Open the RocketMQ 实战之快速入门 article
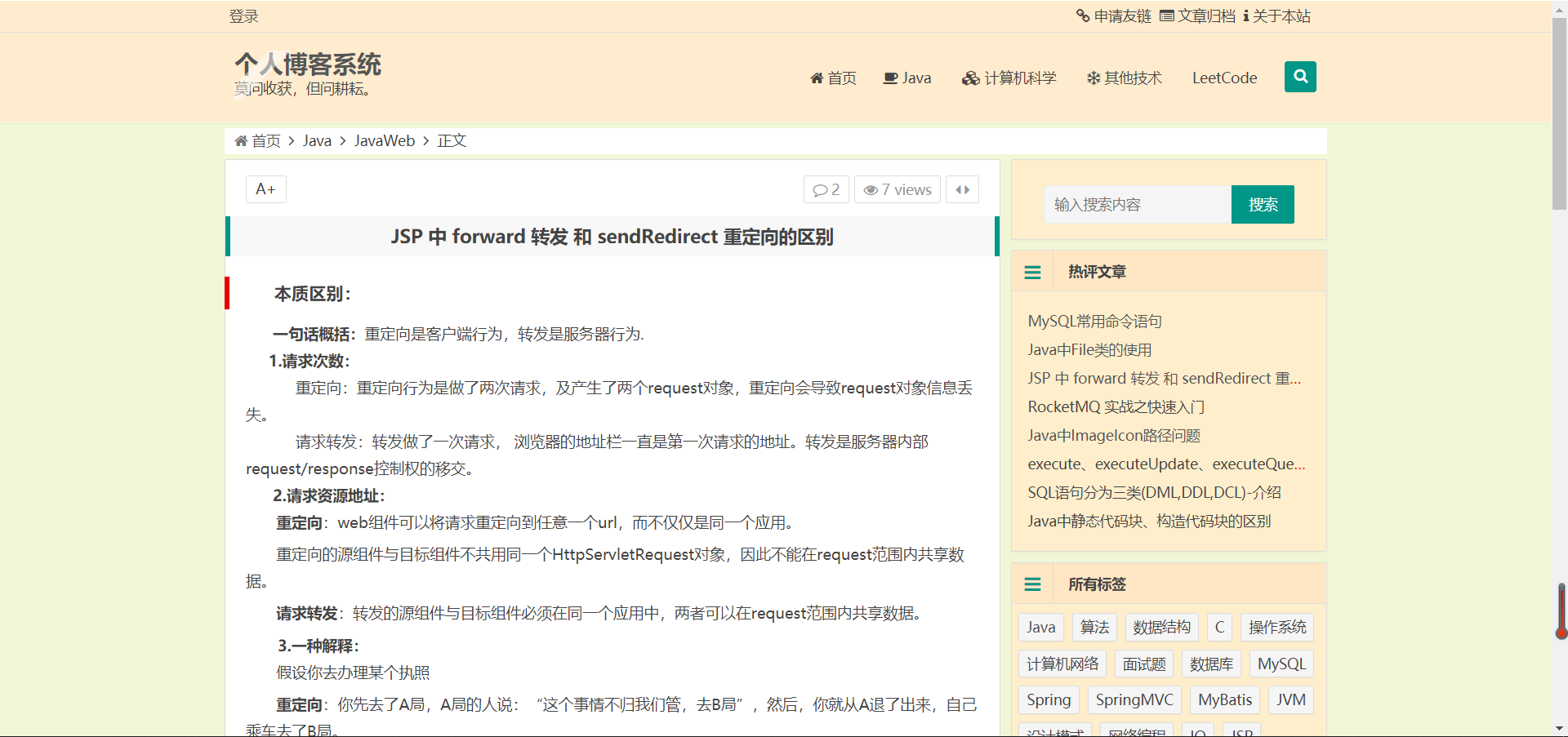1568x737 pixels. (x=1116, y=407)
